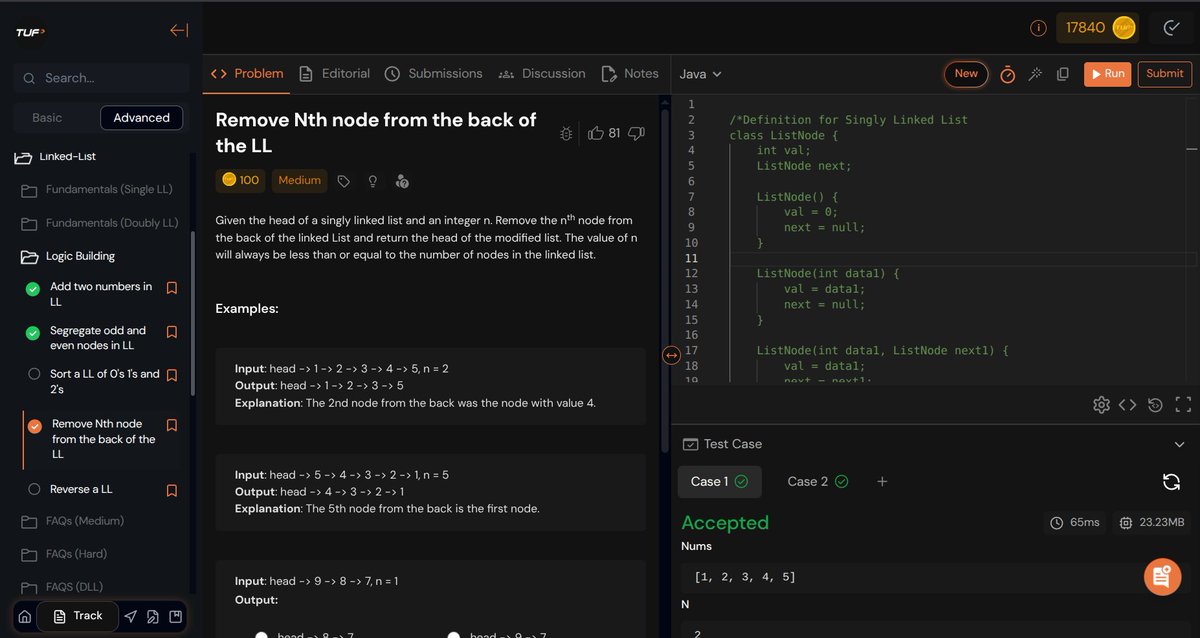The height and width of the screenshot is (638, 1200).
Task: Switch to the Advanced problems toggle
Action: pos(141,117)
